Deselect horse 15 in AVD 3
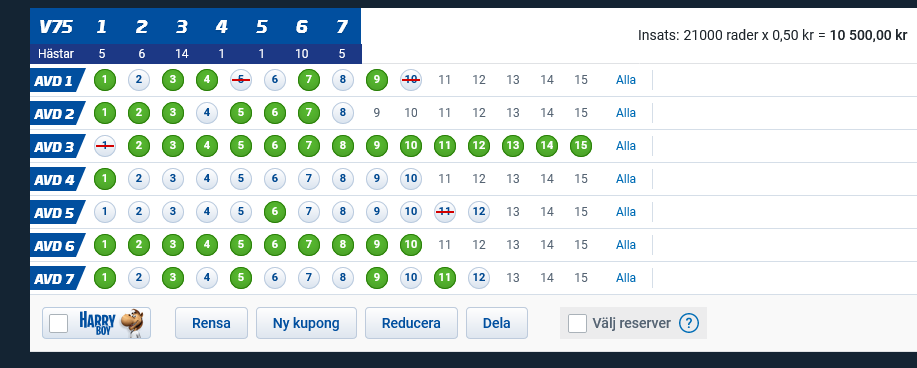This screenshot has width=917, height=368. pos(581,146)
